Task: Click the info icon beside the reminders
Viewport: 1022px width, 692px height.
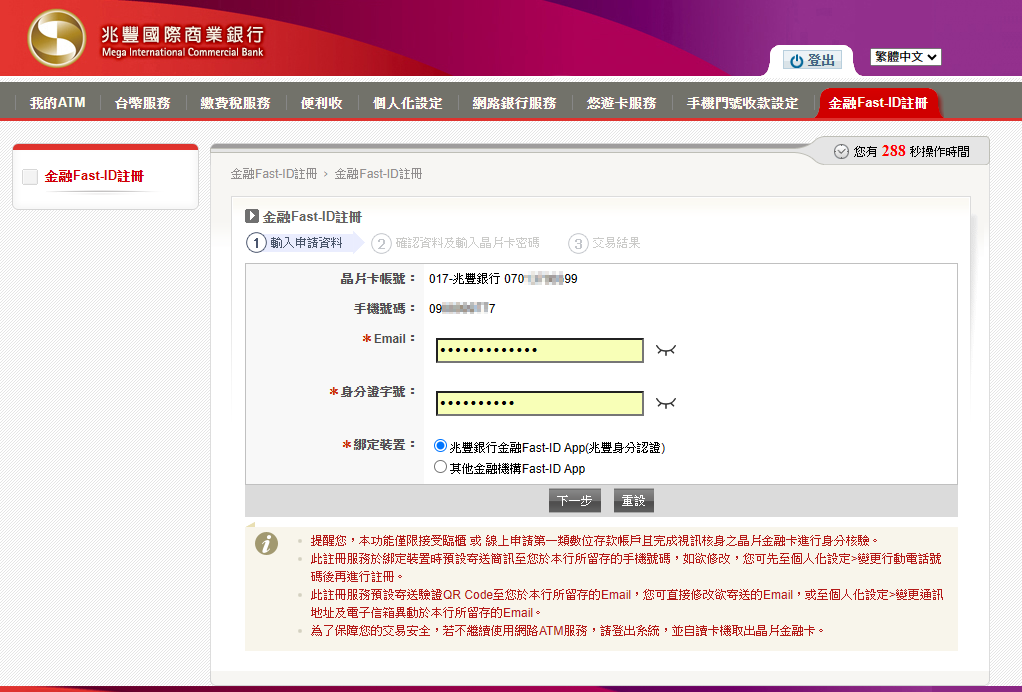Action: (266, 543)
